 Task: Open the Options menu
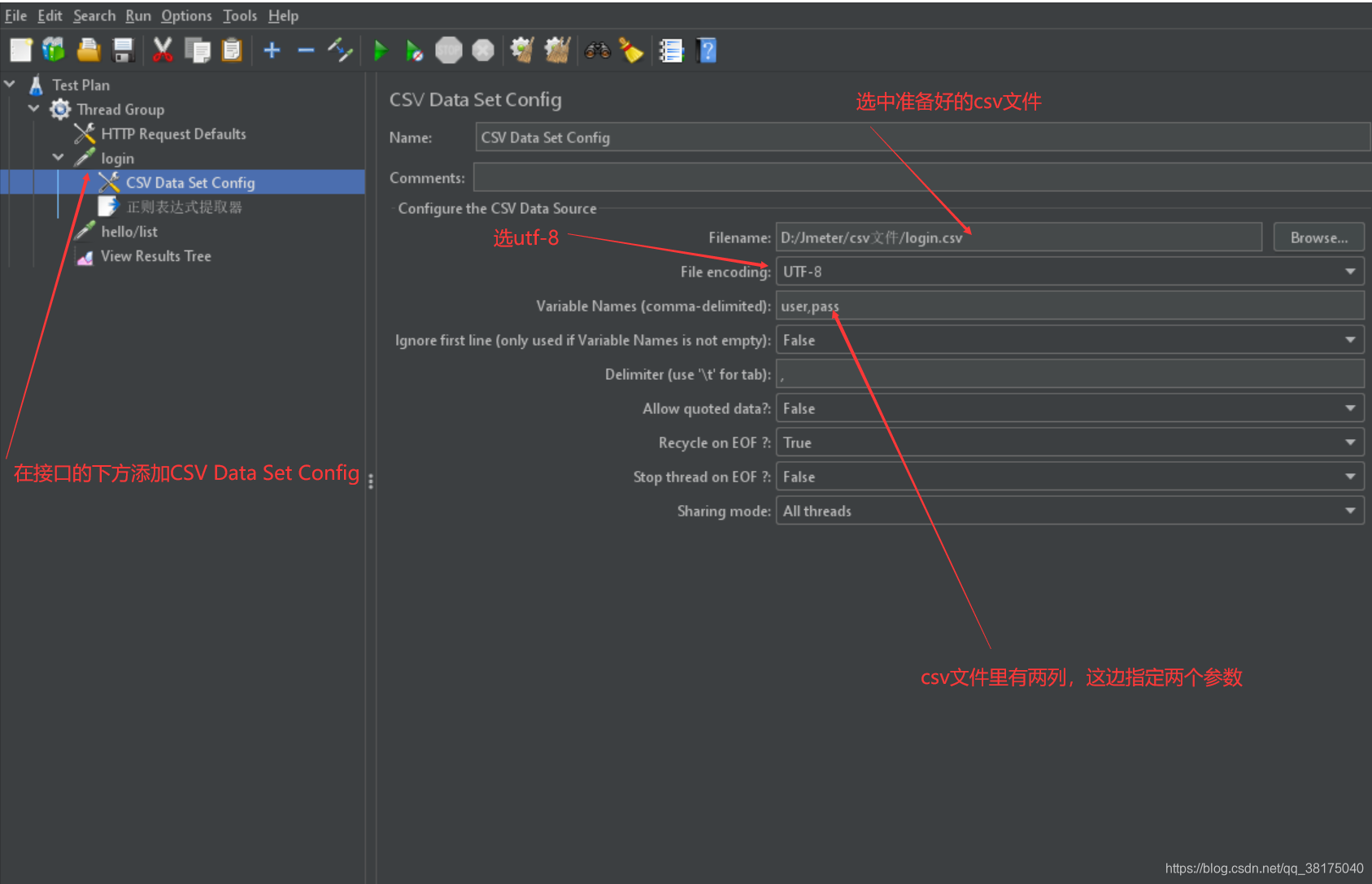click(x=186, y=15)
